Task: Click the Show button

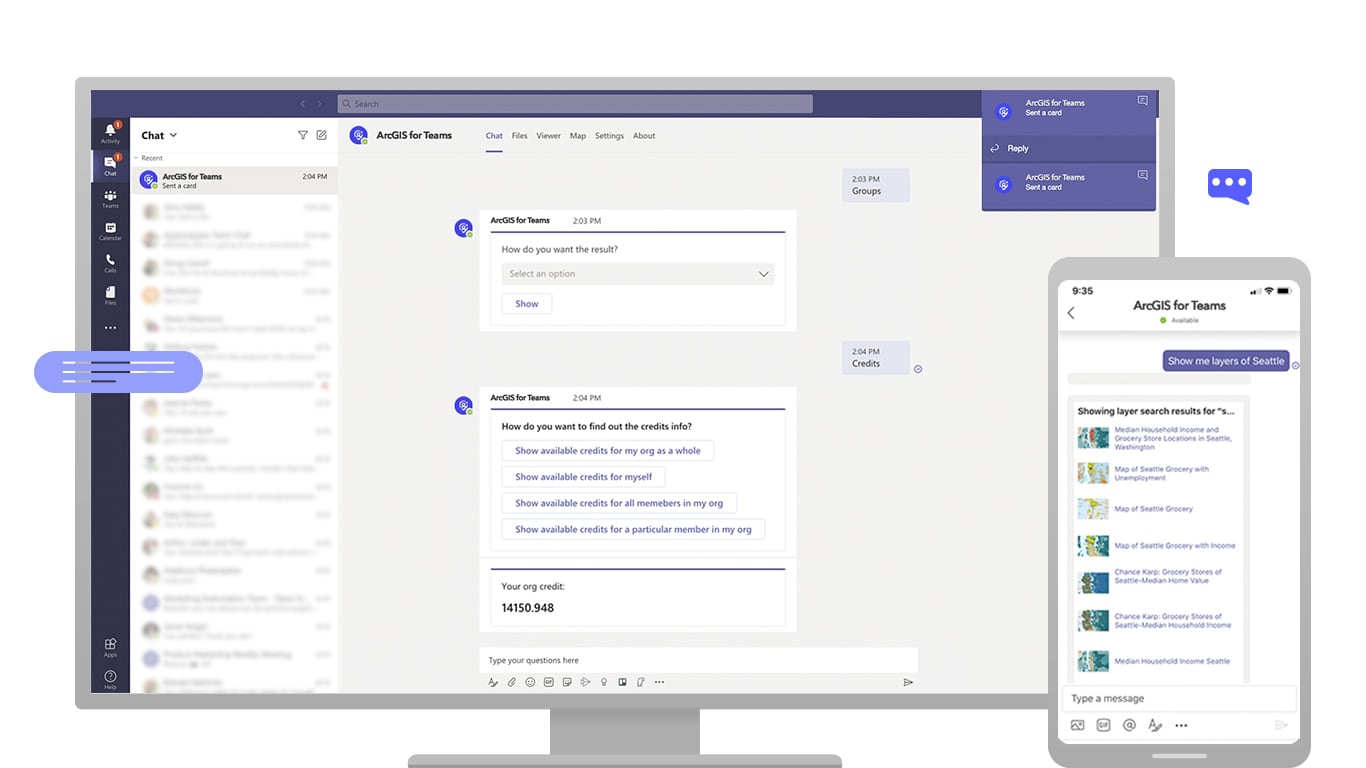Action: coord(527,304)
